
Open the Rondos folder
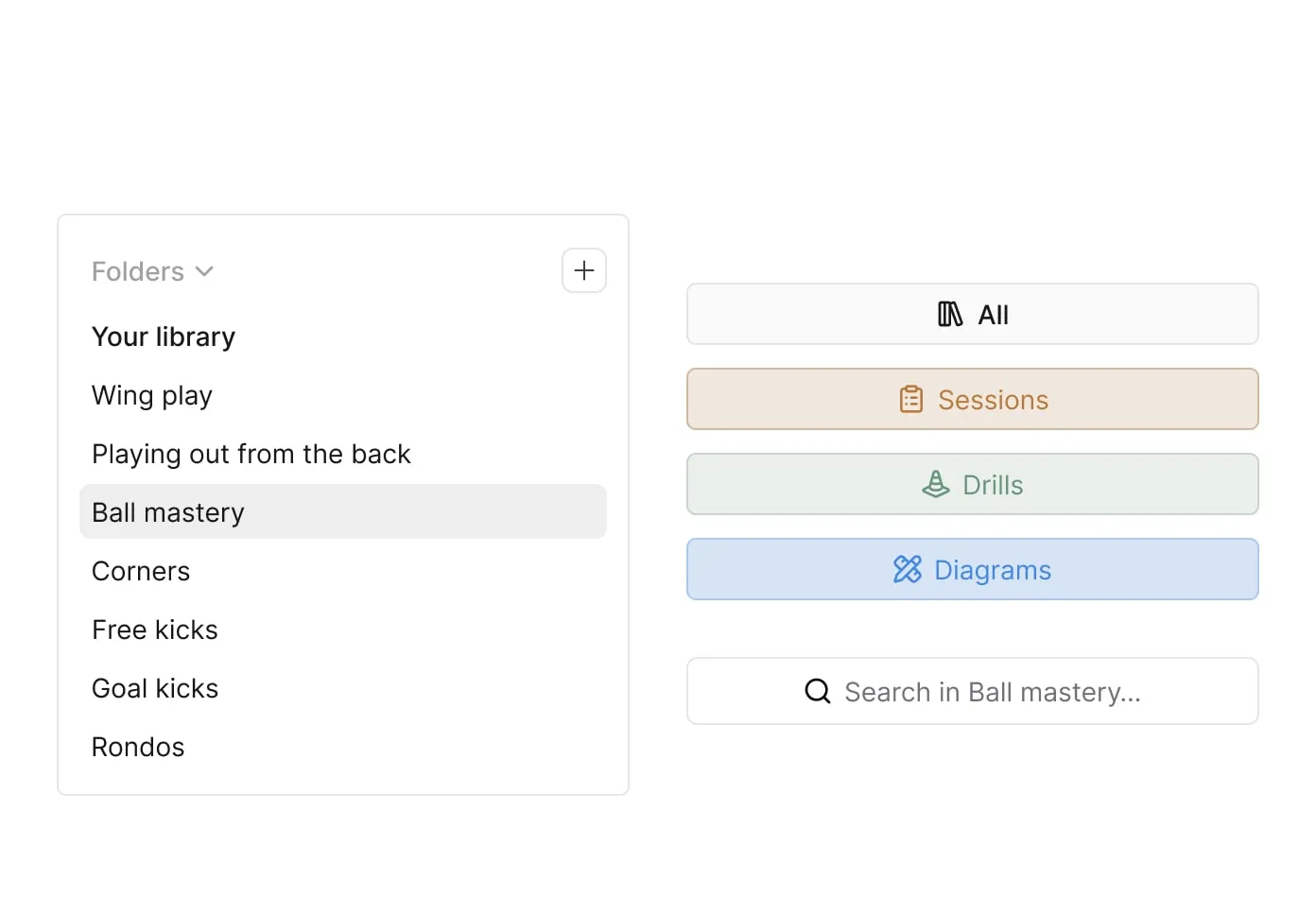click(138, 748)
